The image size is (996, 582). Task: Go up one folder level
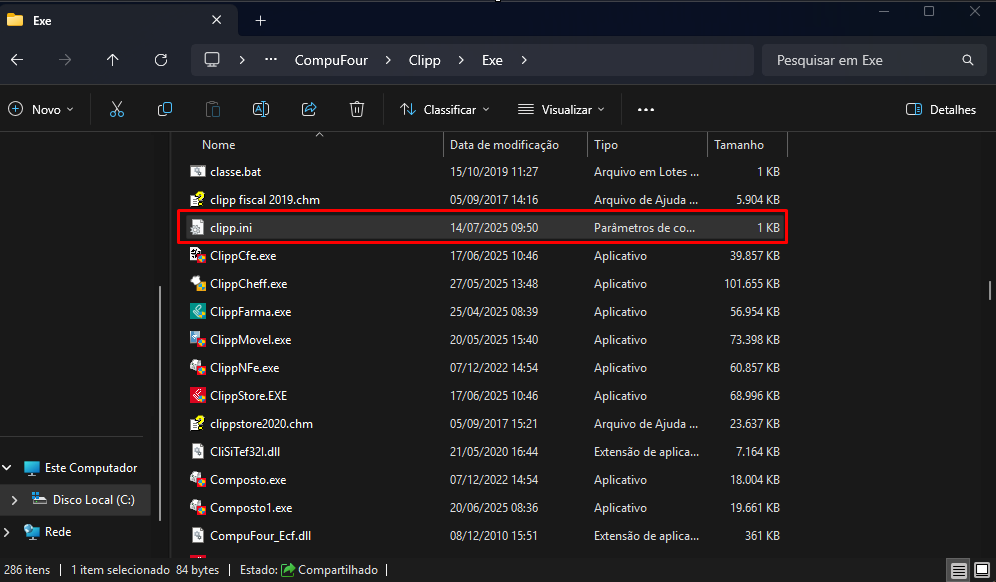point(113,60)
